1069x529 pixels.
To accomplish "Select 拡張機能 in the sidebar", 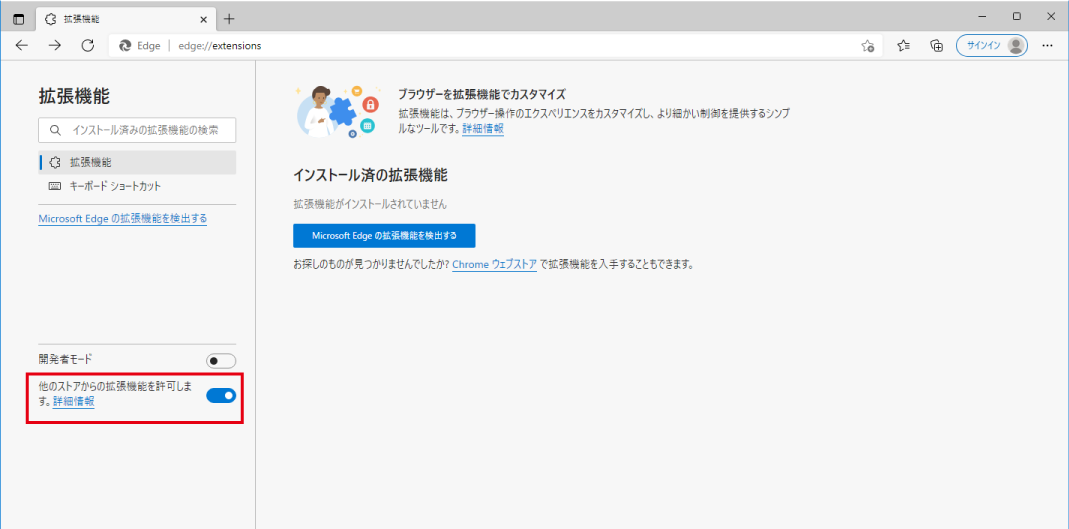I will point(137,162).
